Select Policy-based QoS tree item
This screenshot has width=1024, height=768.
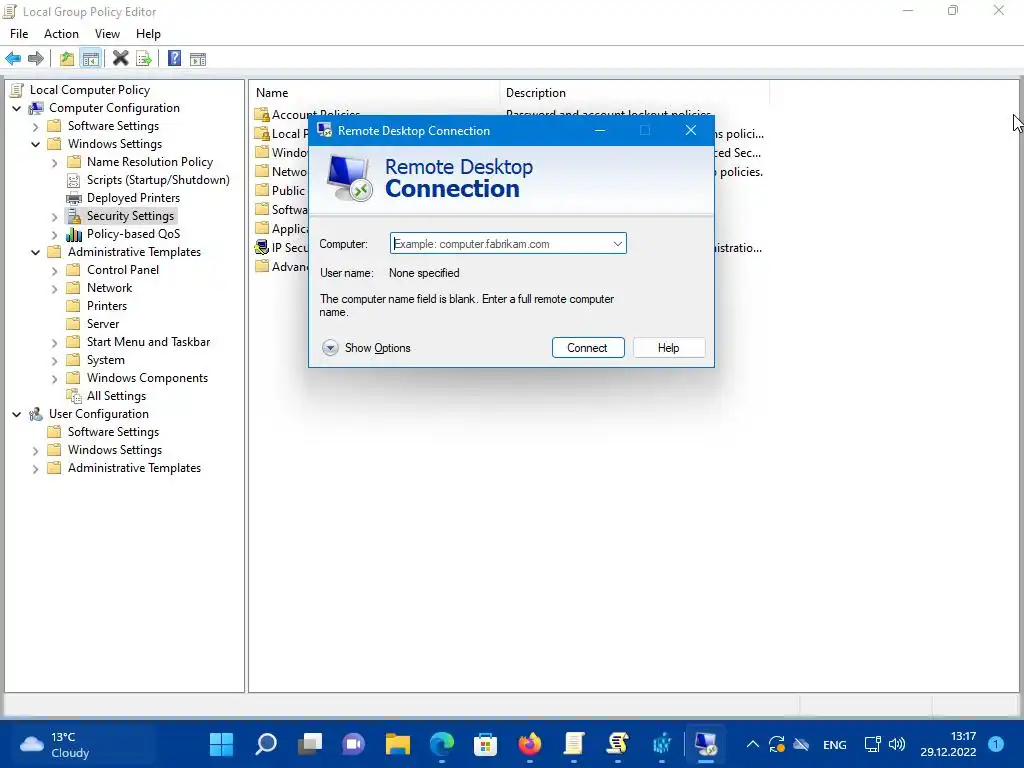tap(133, 234)
